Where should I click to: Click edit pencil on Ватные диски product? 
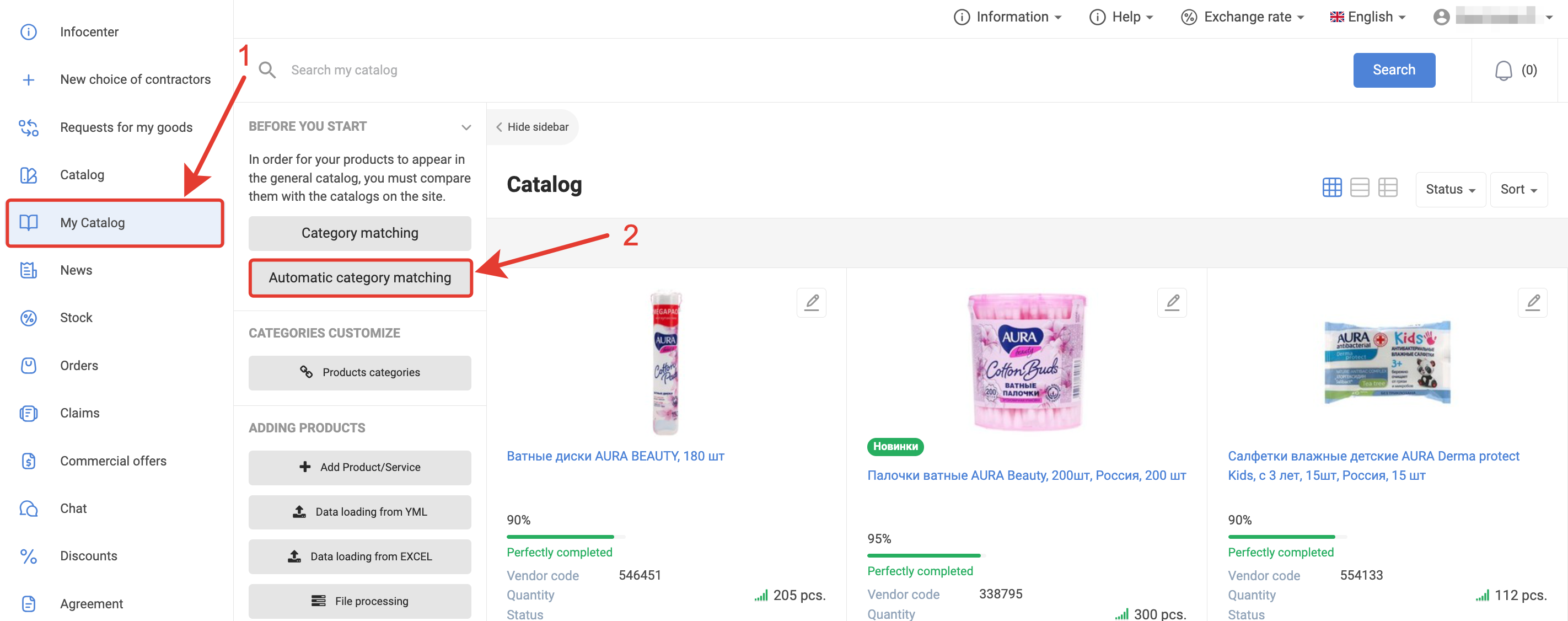point(812,303)
